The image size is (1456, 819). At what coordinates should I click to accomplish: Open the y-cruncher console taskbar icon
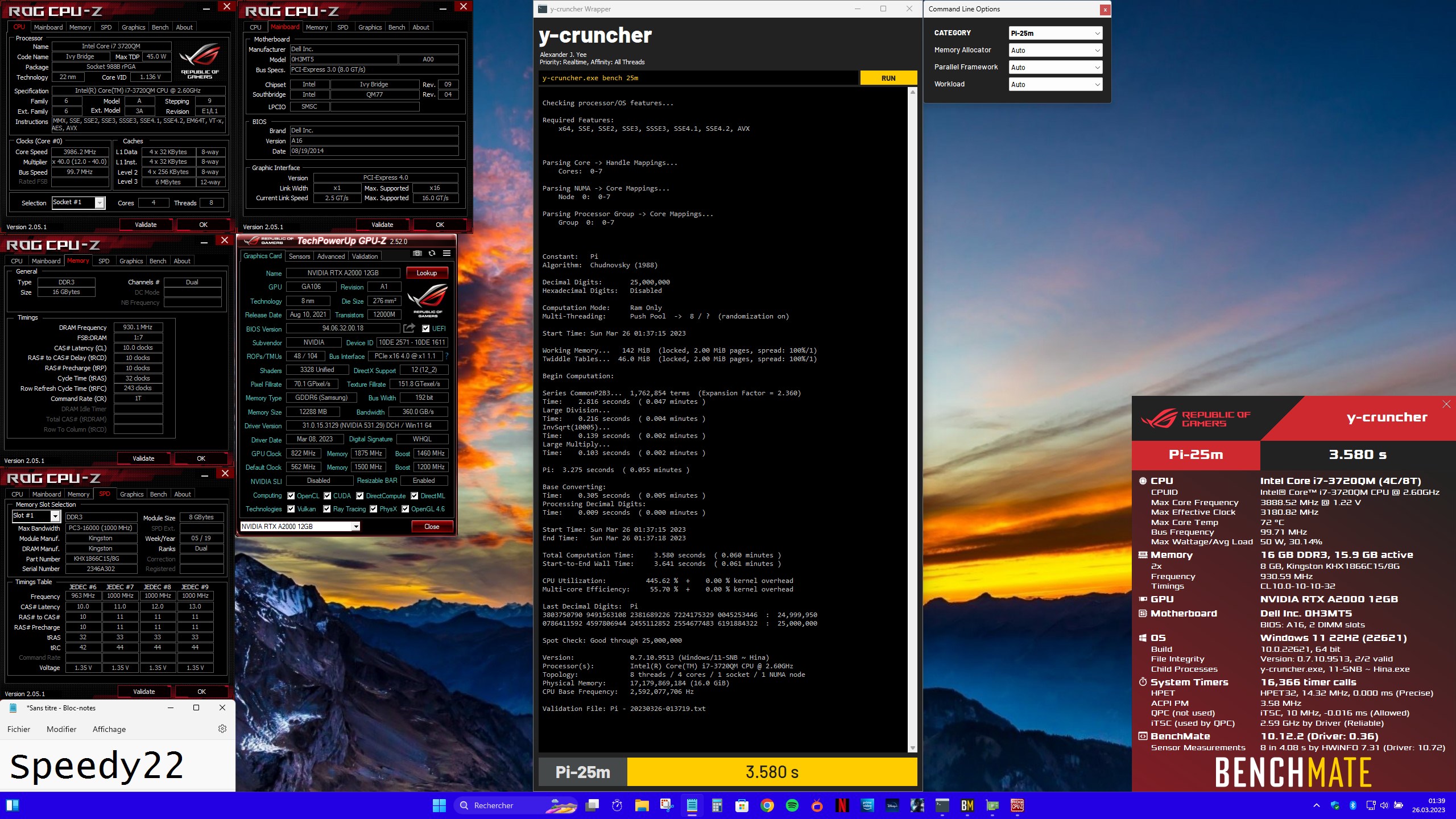pos(942,805)
